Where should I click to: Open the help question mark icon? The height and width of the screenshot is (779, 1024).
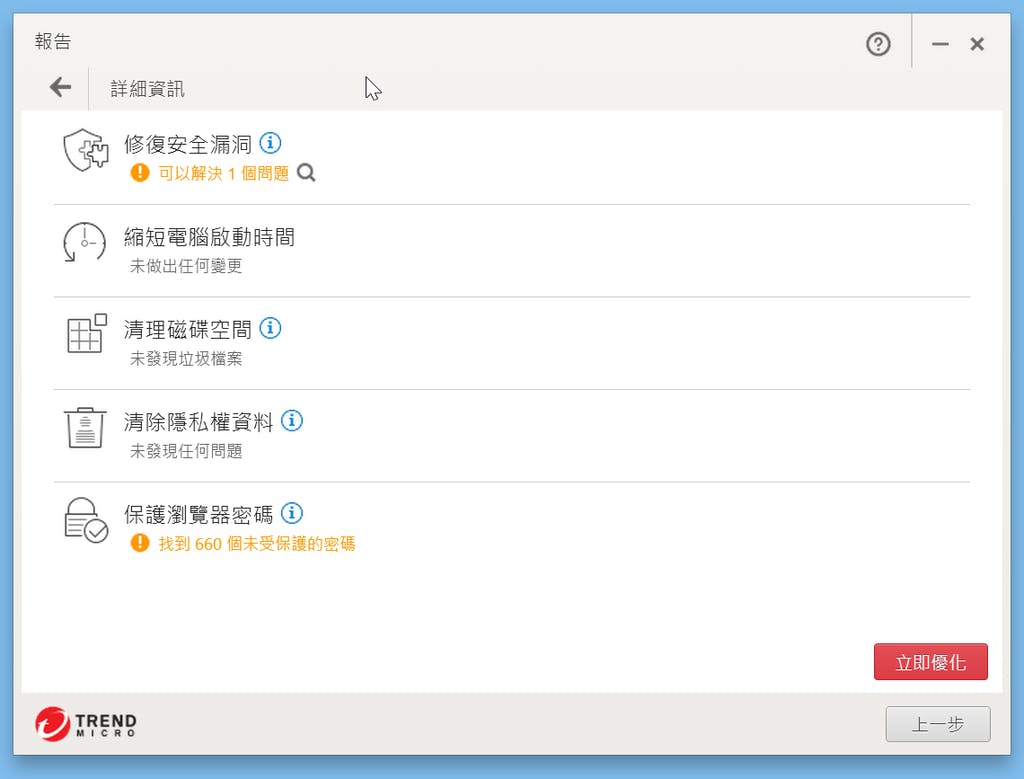[x=878, y=44]
